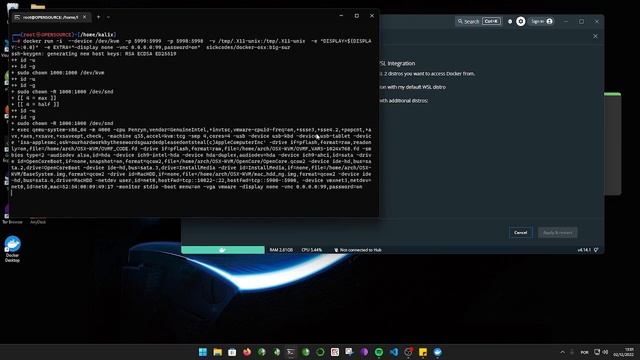Click the POR language indicator in tray
Screen dimensions: 640x360
[x=584, y=352]
